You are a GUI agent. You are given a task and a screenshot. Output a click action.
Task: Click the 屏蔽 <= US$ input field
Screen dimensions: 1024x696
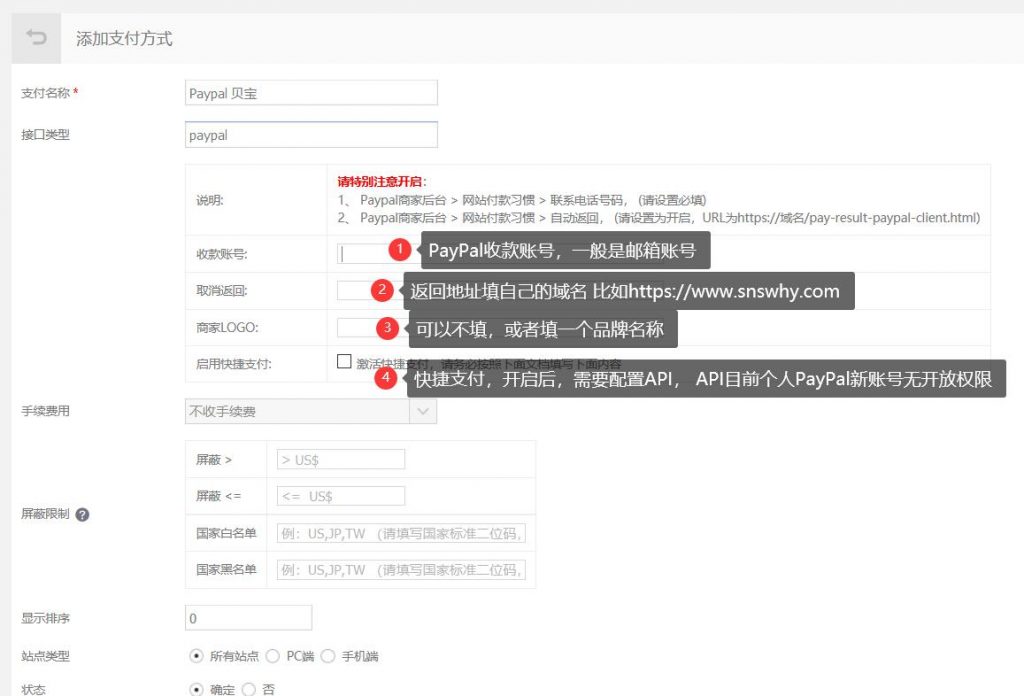coord(341,496)
